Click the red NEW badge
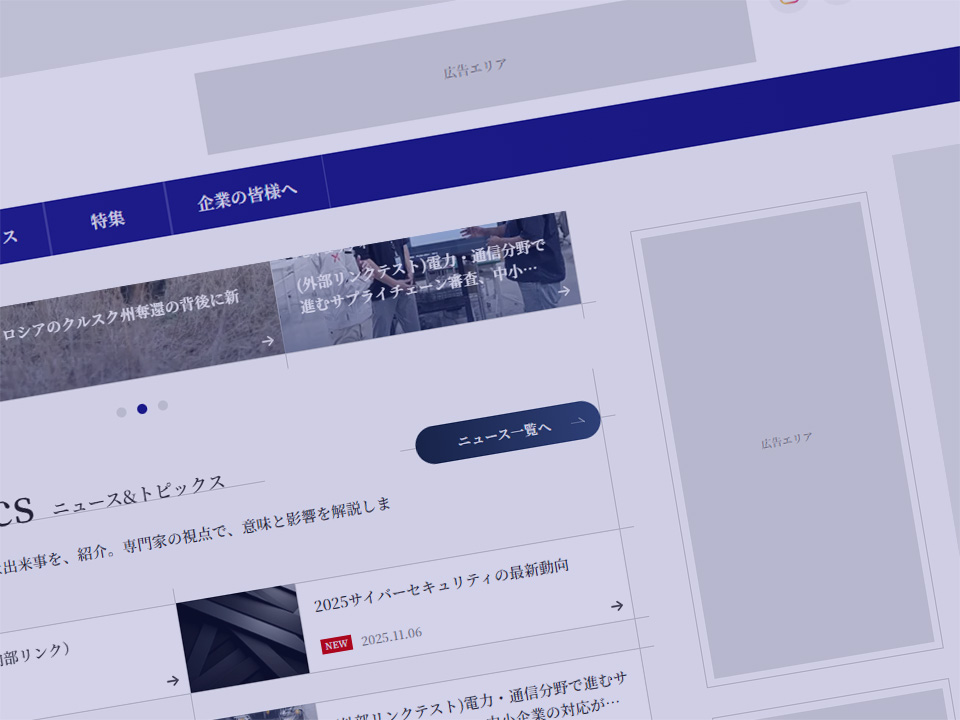960x720 pixels. [x=336, y=644]
